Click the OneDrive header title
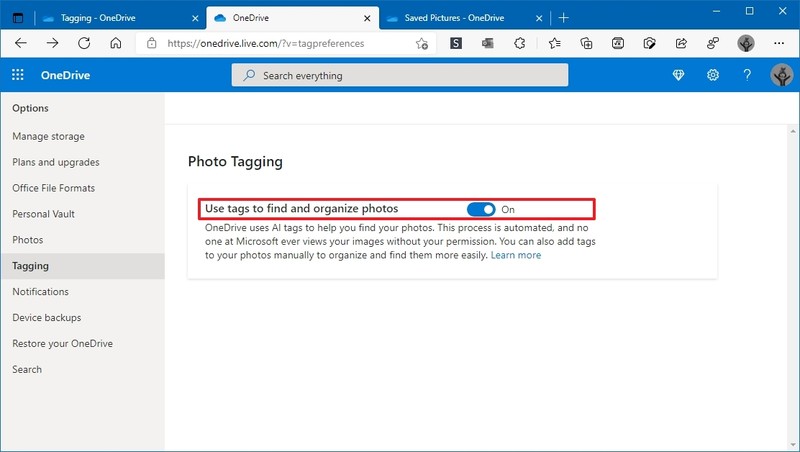 pyautogui.click(x=65, y=75)
